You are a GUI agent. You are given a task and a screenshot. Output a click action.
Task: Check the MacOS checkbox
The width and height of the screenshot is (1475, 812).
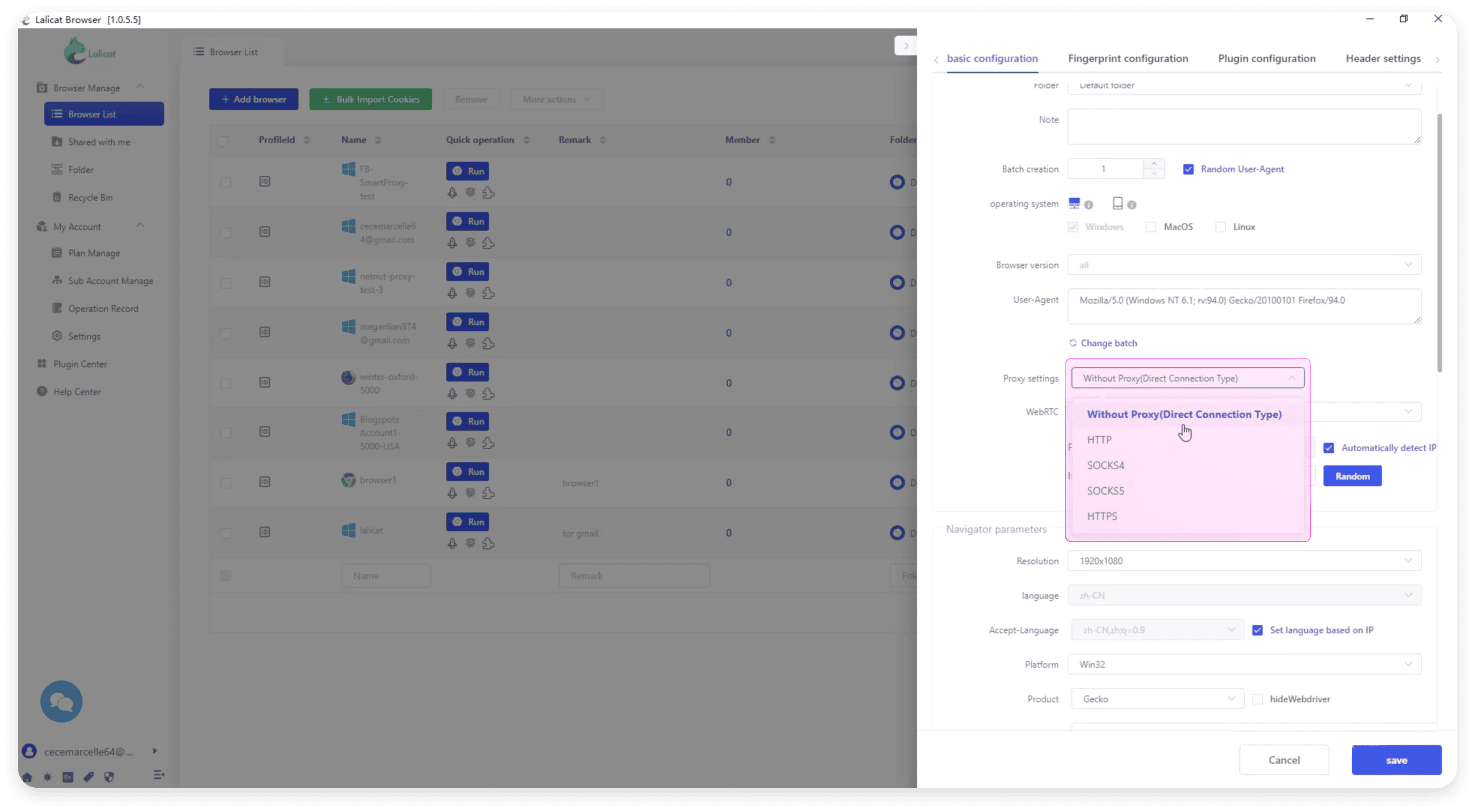pyautogui.click(x=1151, y=227)
